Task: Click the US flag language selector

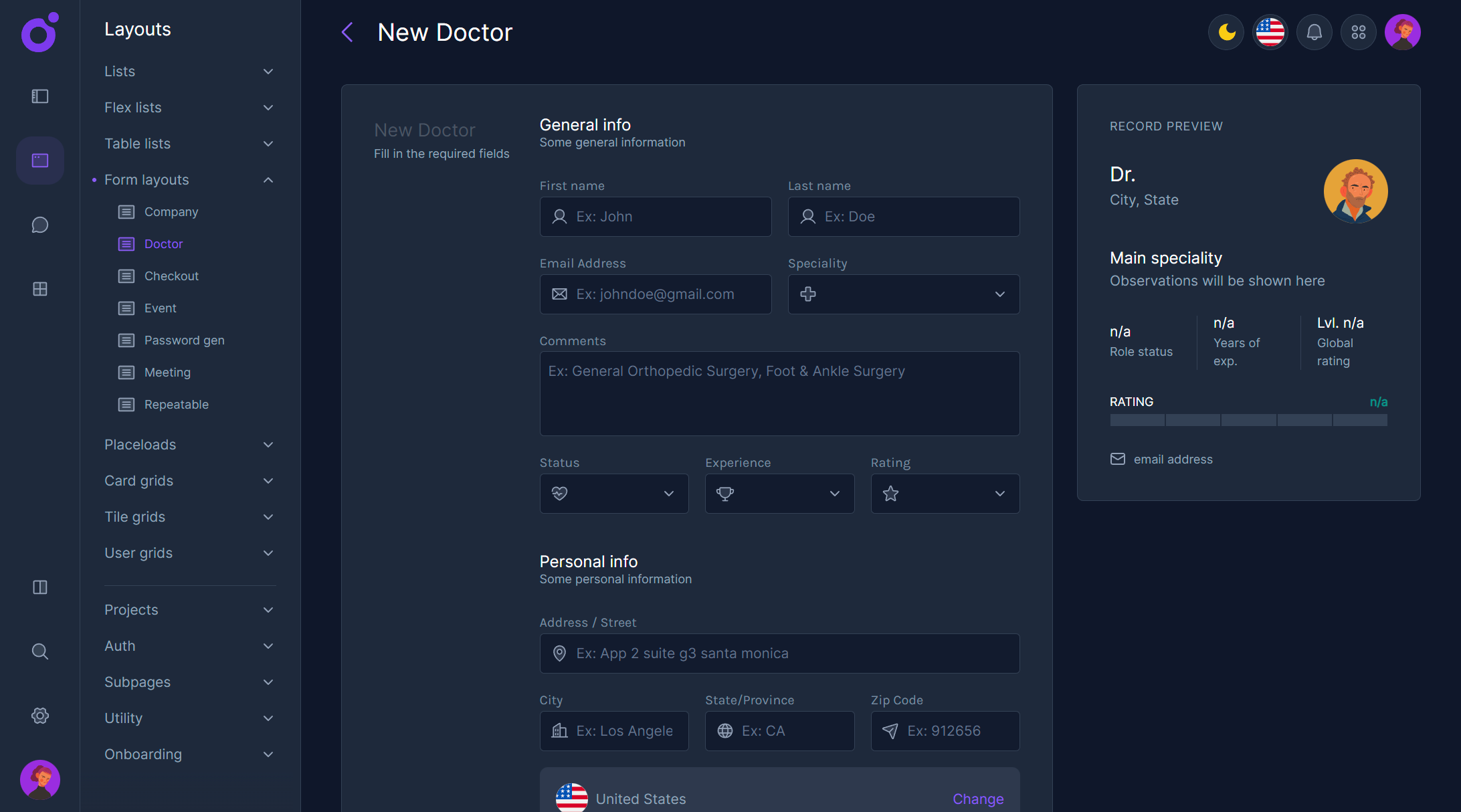Action: 1270,32
